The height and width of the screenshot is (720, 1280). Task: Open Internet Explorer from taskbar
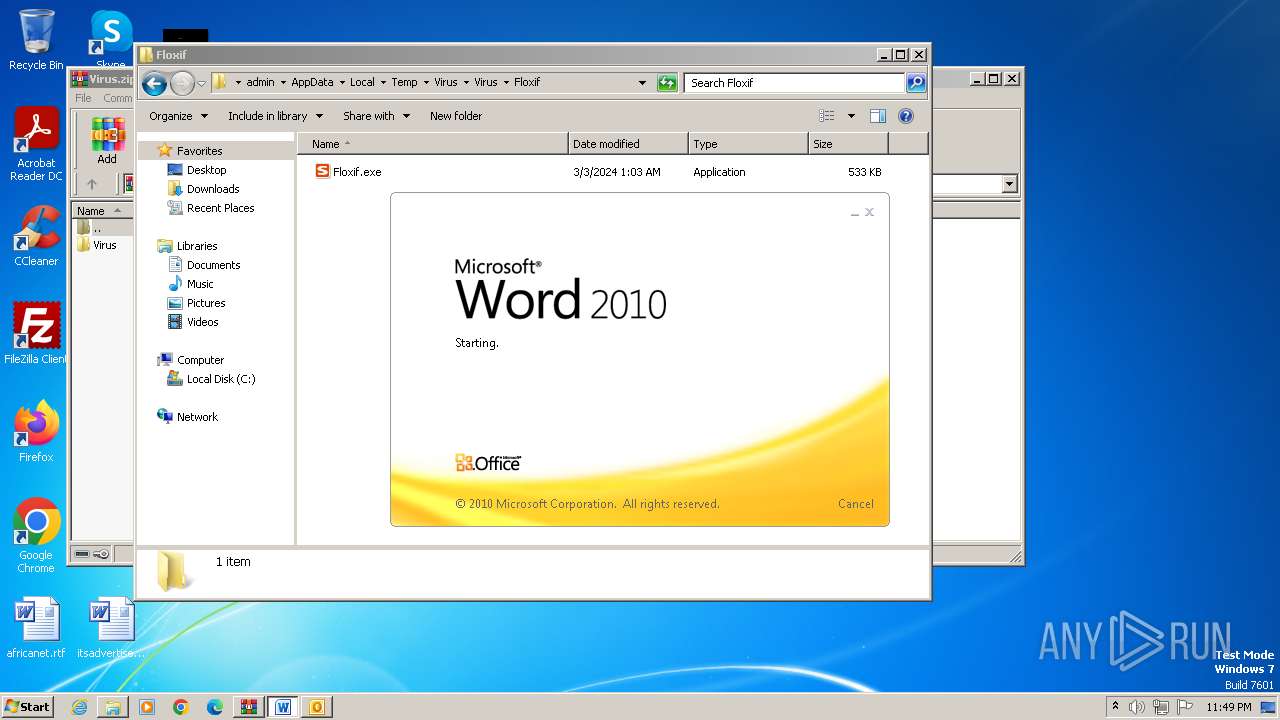[x=79, y=707]
